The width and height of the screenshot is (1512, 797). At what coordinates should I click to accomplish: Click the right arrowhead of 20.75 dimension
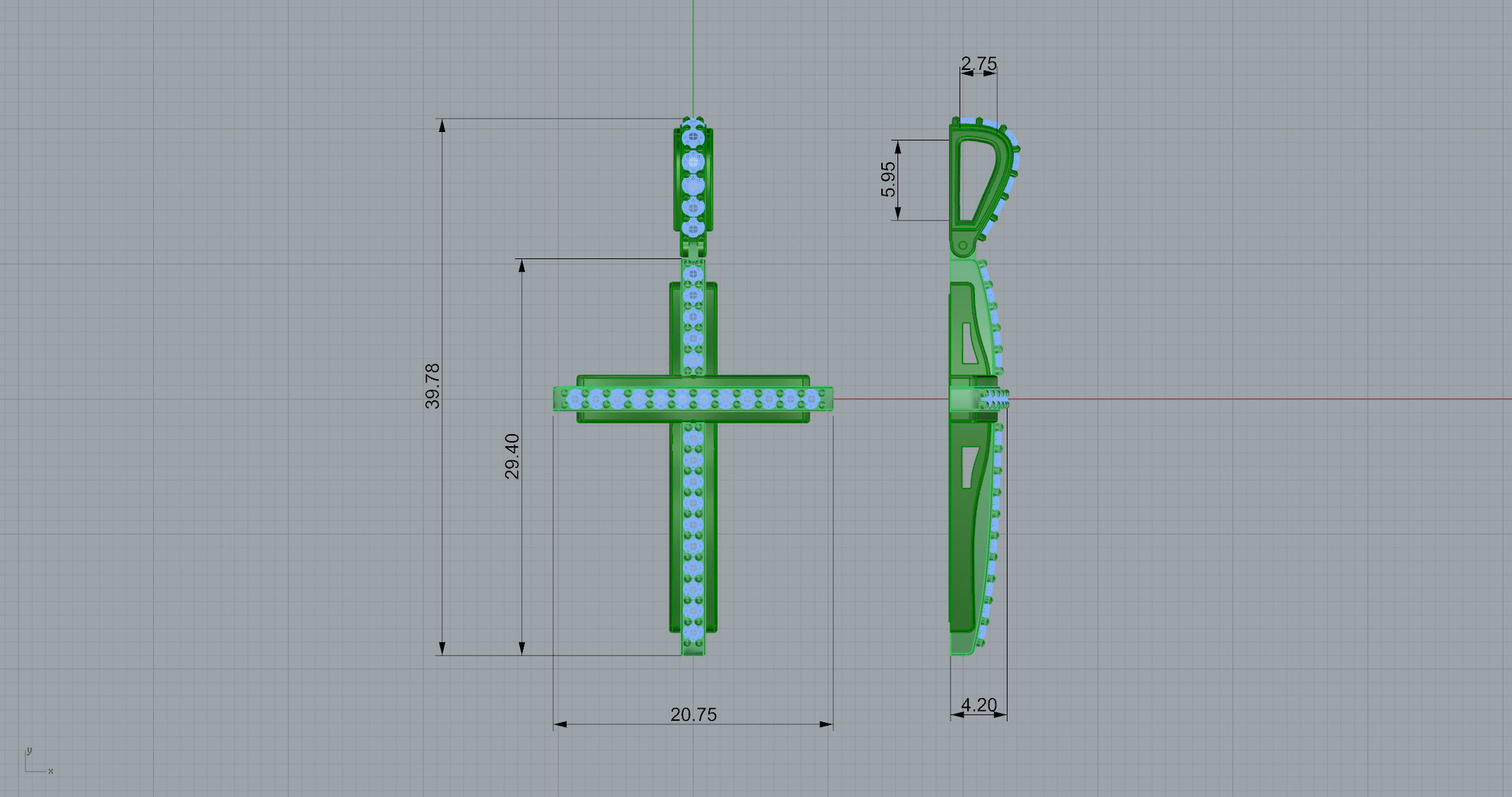click(826, 724)
